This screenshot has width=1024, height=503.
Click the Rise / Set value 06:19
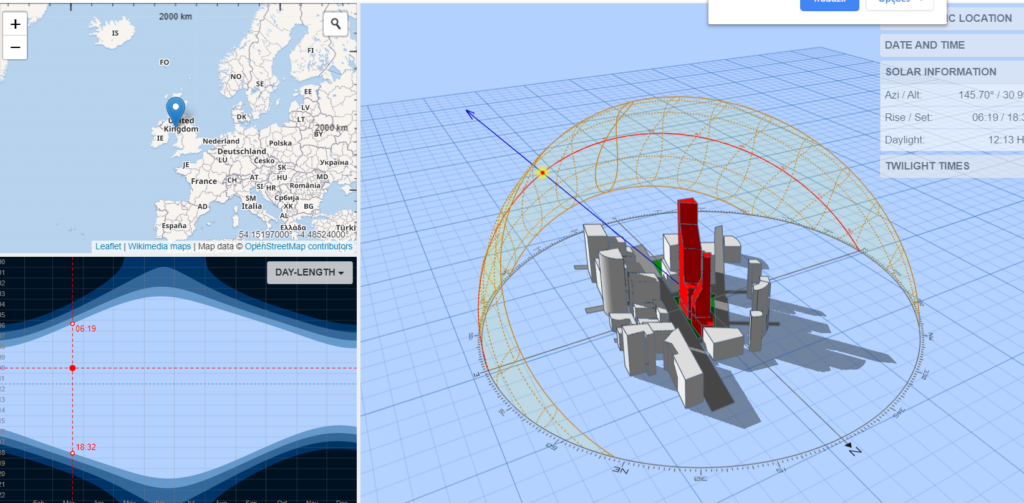pos(985,118)
